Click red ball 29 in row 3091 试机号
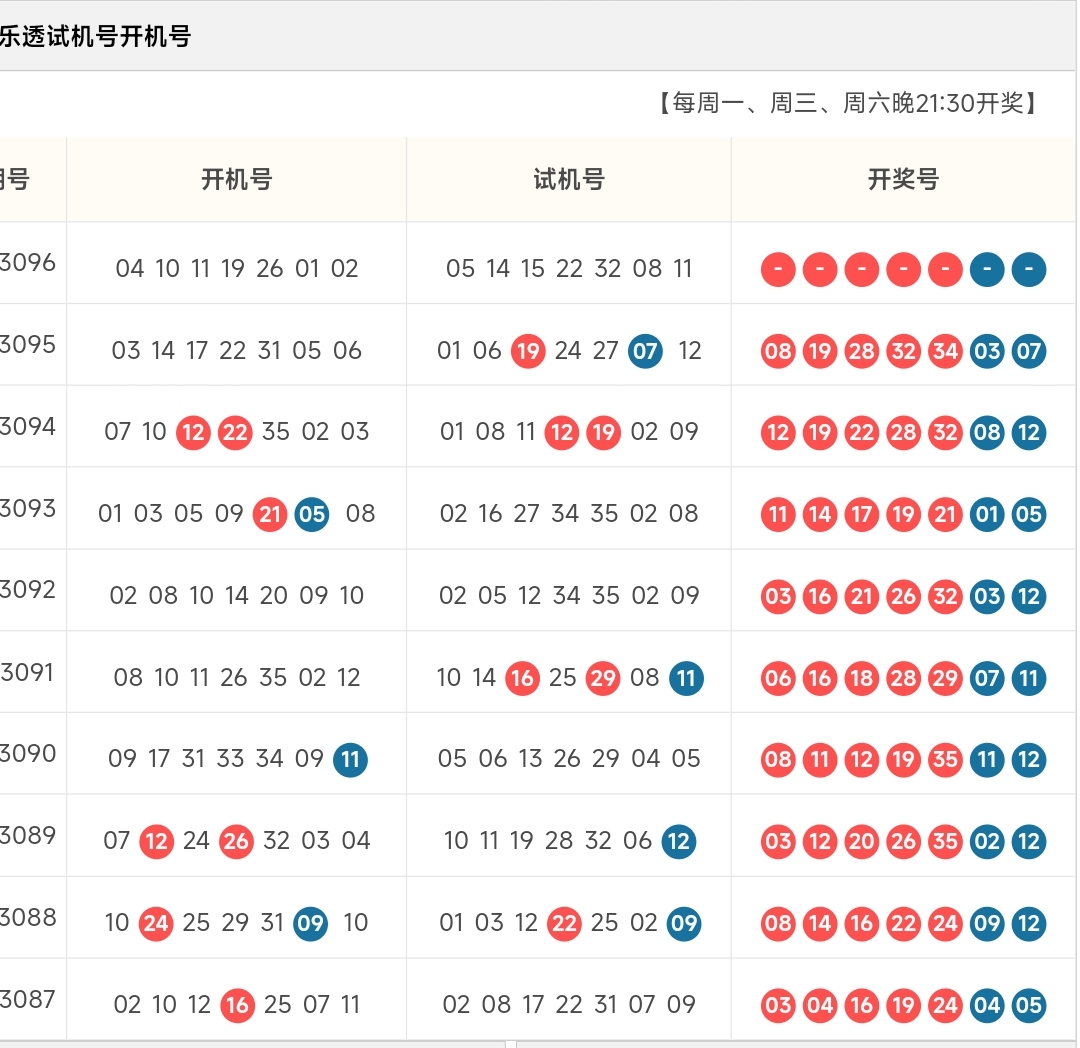Viewport: 1080px width, 1048px height. pyautogui.click(x=603, y=678)
